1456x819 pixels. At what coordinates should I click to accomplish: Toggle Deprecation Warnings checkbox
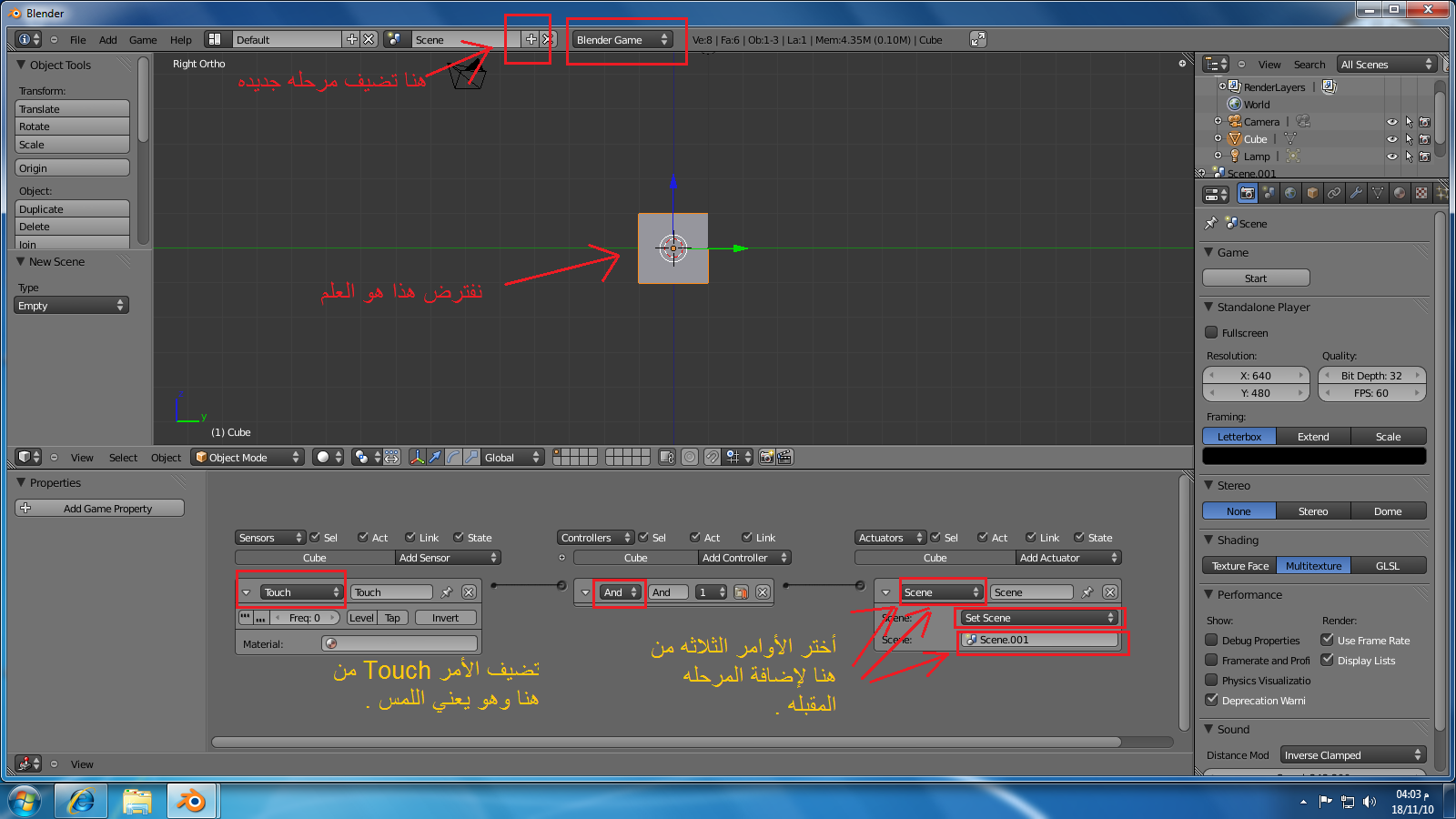(1211, 700)
